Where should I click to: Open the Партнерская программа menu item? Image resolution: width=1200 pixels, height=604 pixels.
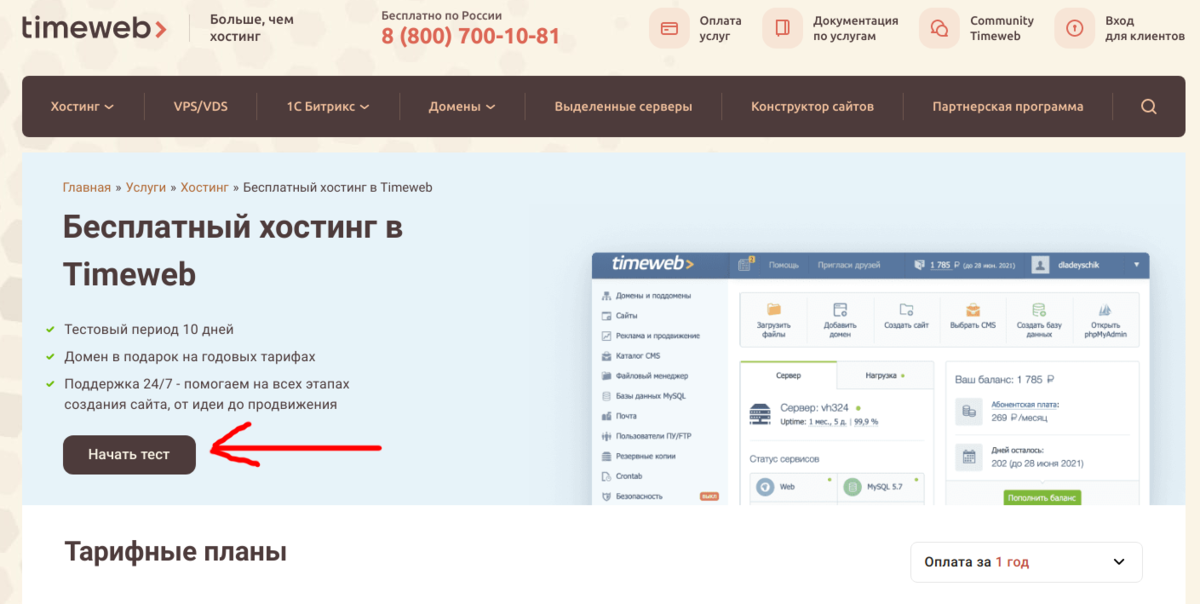1007,107
